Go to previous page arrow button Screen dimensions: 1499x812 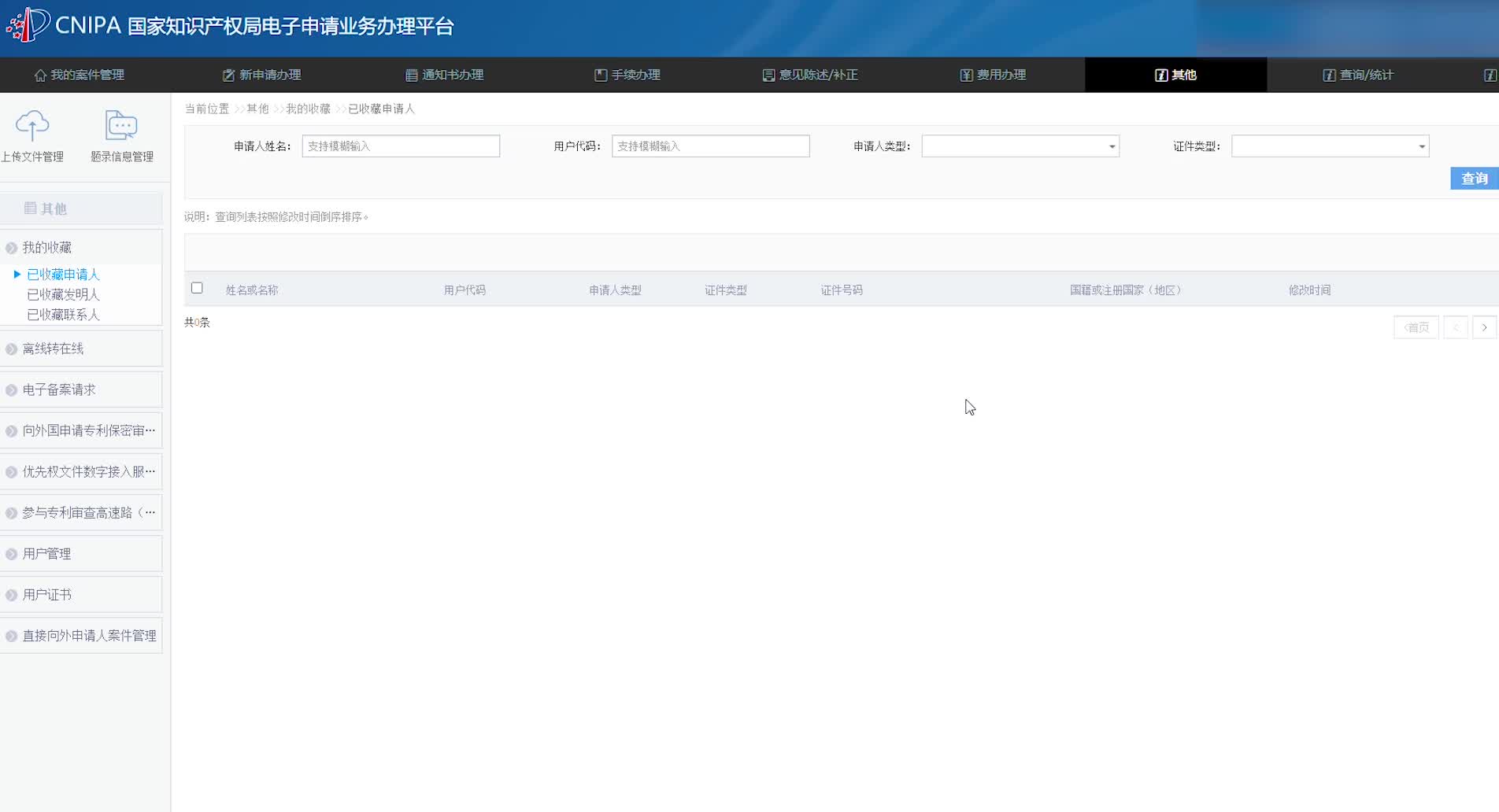tap(1456, 327)
